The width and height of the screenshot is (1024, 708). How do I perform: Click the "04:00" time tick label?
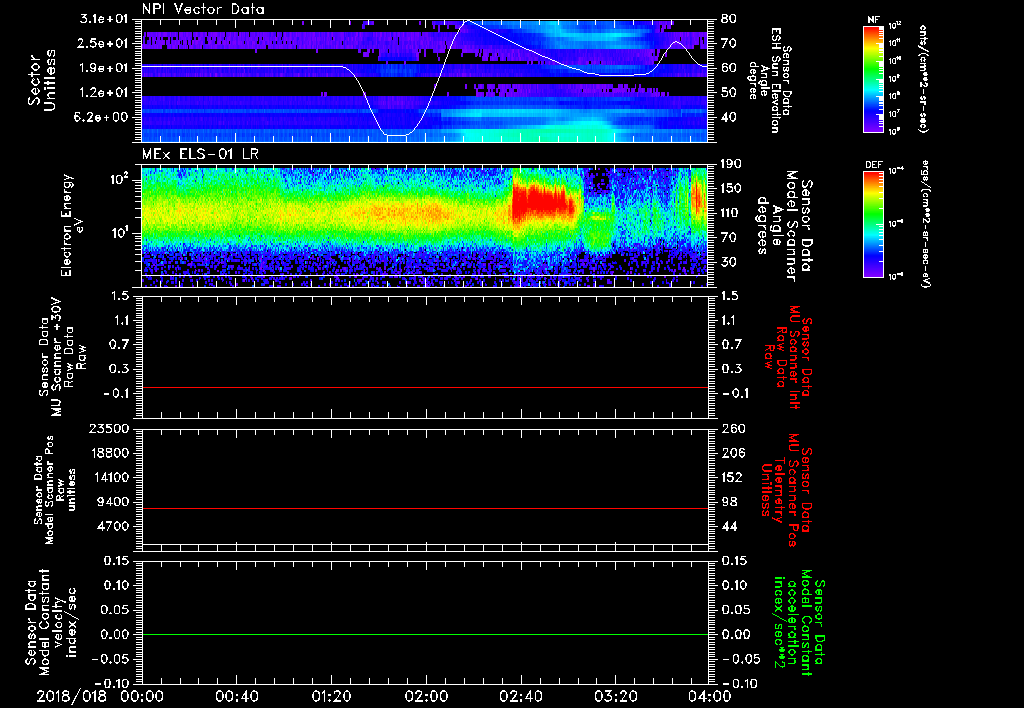709,696
